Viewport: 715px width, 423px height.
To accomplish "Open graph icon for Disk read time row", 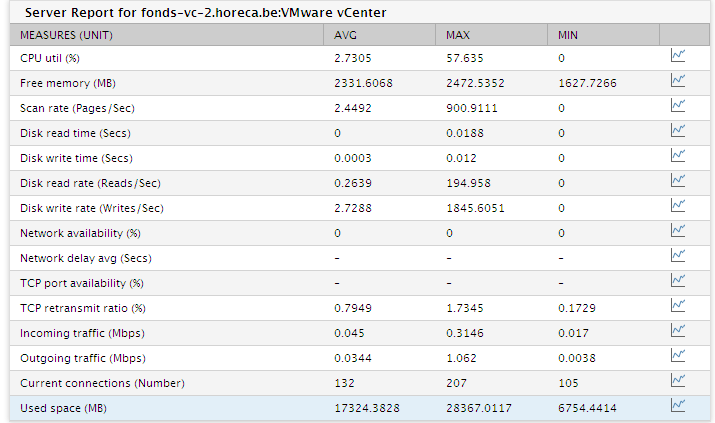I will click(678, 131).
